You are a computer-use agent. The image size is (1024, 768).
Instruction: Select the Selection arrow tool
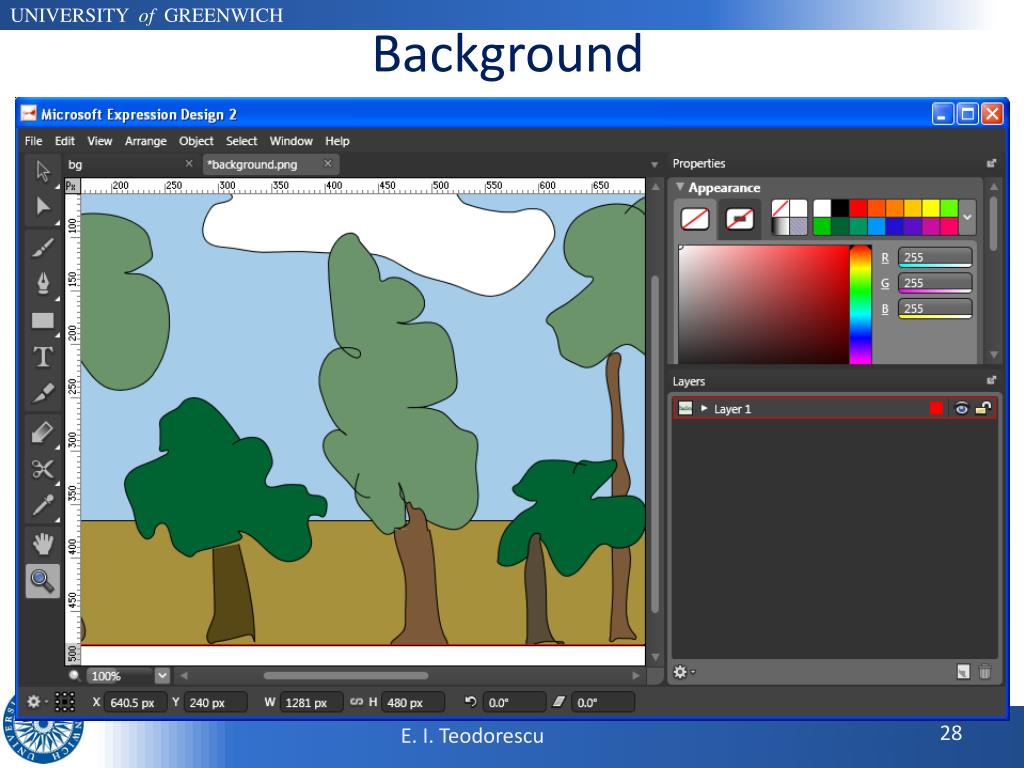pyautogui.click(x=42, y=170)
